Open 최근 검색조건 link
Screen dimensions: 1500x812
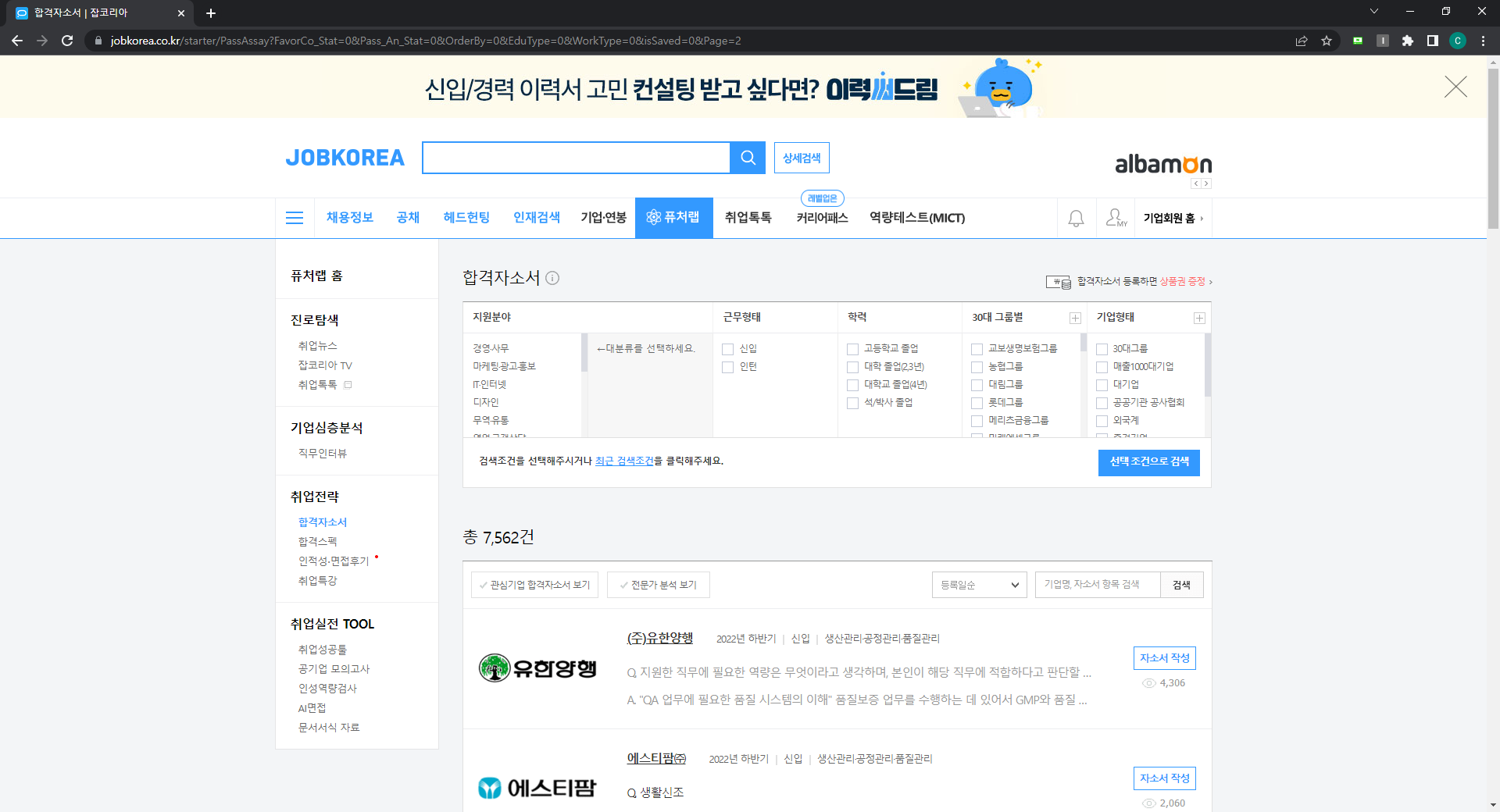pos(624,461)
